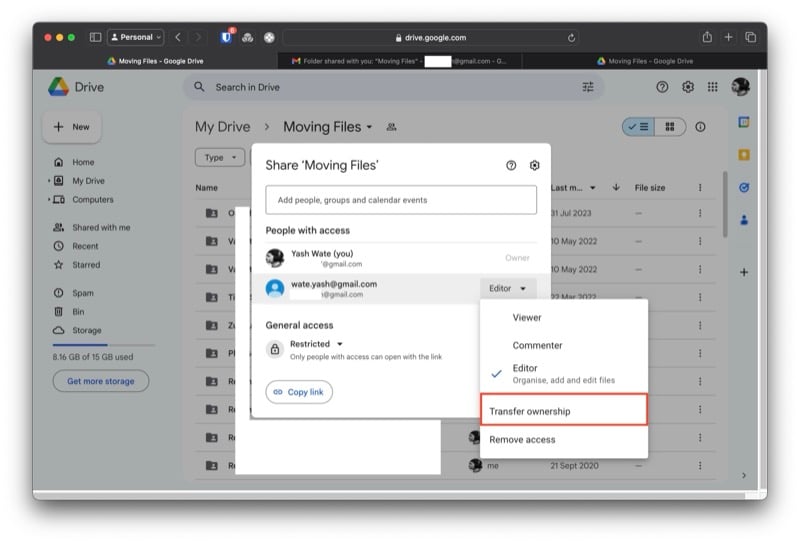Select Viewer role from menu
Viewport: 800px width, 543px height.
coord(564,317)
